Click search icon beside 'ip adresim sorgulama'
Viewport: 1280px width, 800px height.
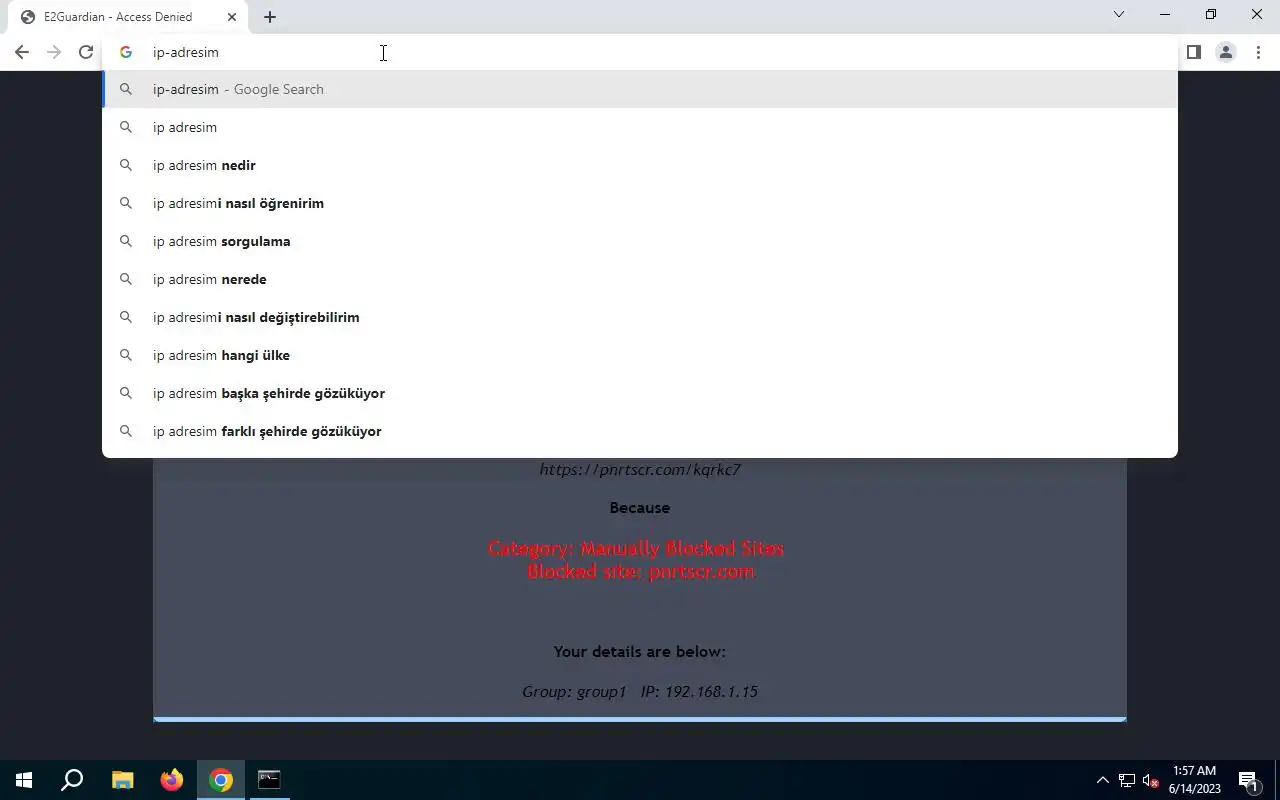pos(126,241)
